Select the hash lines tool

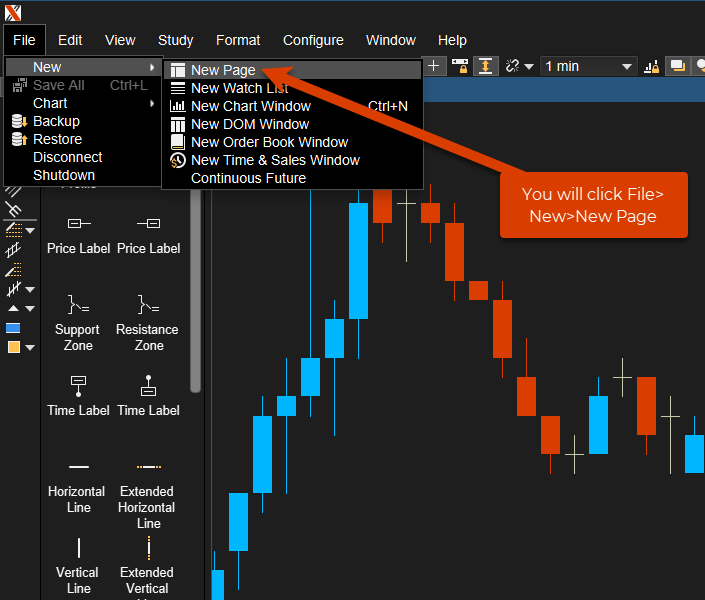tap(13, 289)
